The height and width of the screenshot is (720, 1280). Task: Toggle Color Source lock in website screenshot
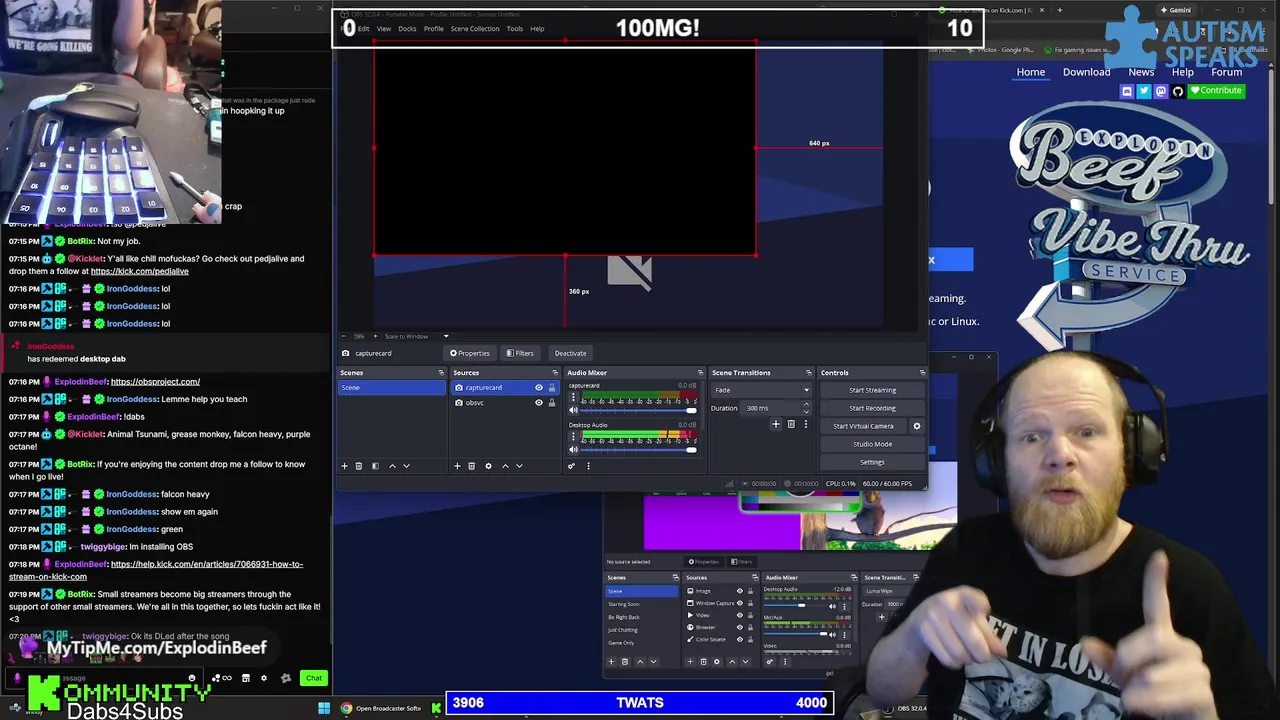[x=750, y=639]
